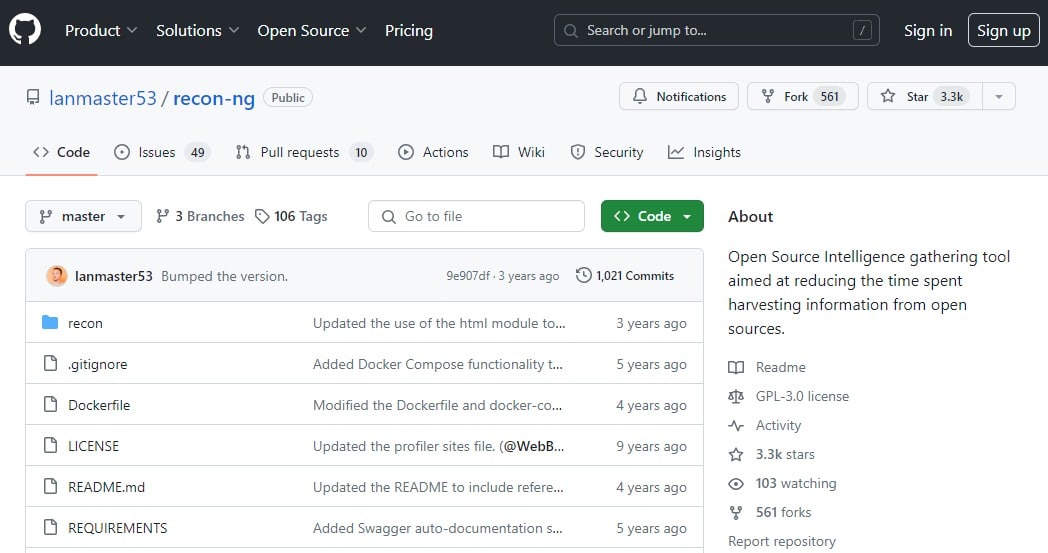This screenshot has width=1048, height=553.
Task: Click the Notifications bell button
Action: [x=678, y=96]
